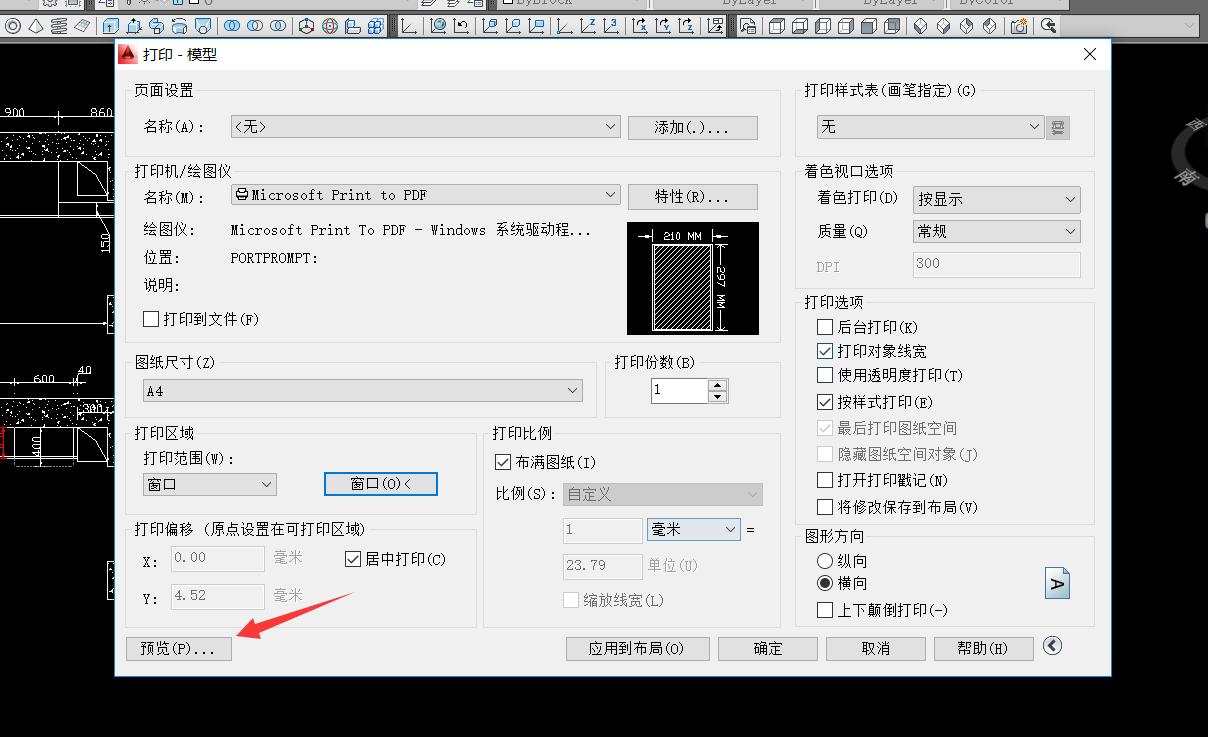The width and height of the screenshot is (1208, 737).
Task: Enable 后台打印 checkbox
Action: point(825,327)
